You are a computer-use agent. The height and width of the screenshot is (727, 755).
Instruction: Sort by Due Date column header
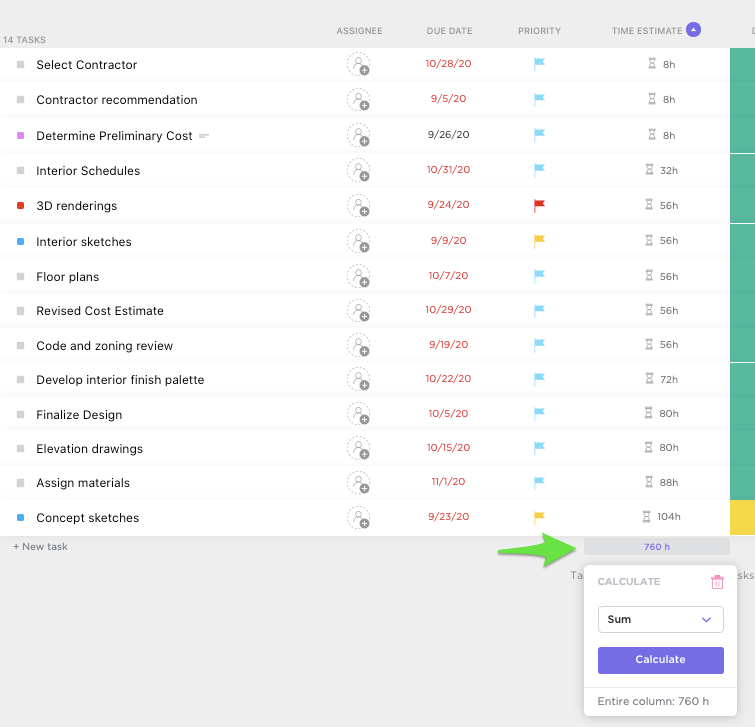[x=449, y=31]
